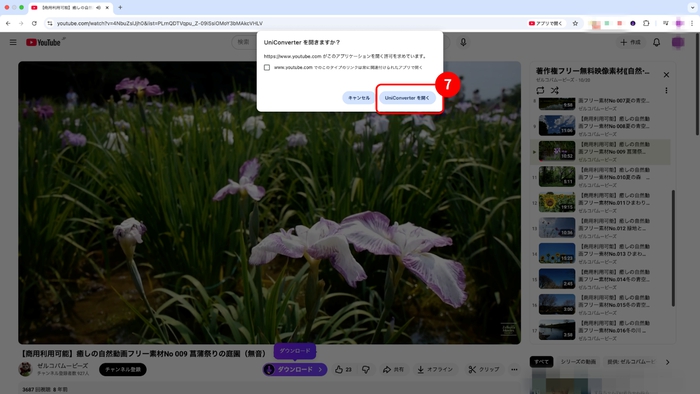
Task: Click the アプリで開く open-in-app chip
Action: point(546,23)
